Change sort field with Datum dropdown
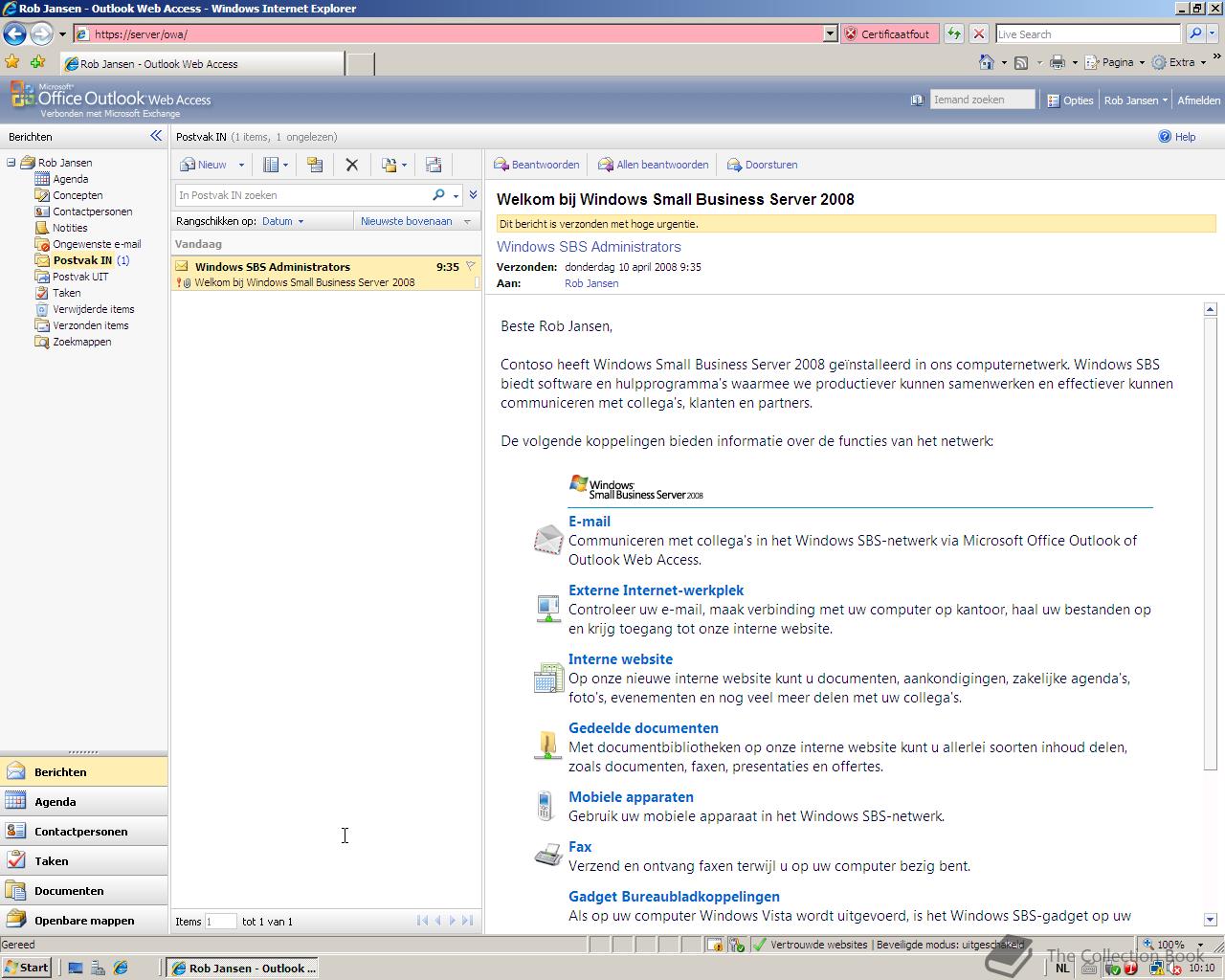The image size is (1225, 980). point(282,221)
